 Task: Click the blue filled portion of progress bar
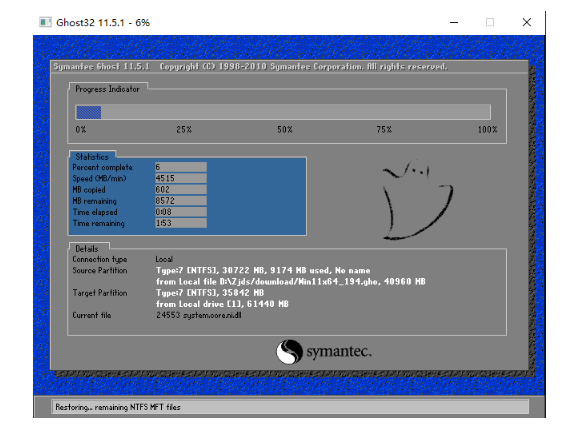pyautogui.click(x=89, y=112)
